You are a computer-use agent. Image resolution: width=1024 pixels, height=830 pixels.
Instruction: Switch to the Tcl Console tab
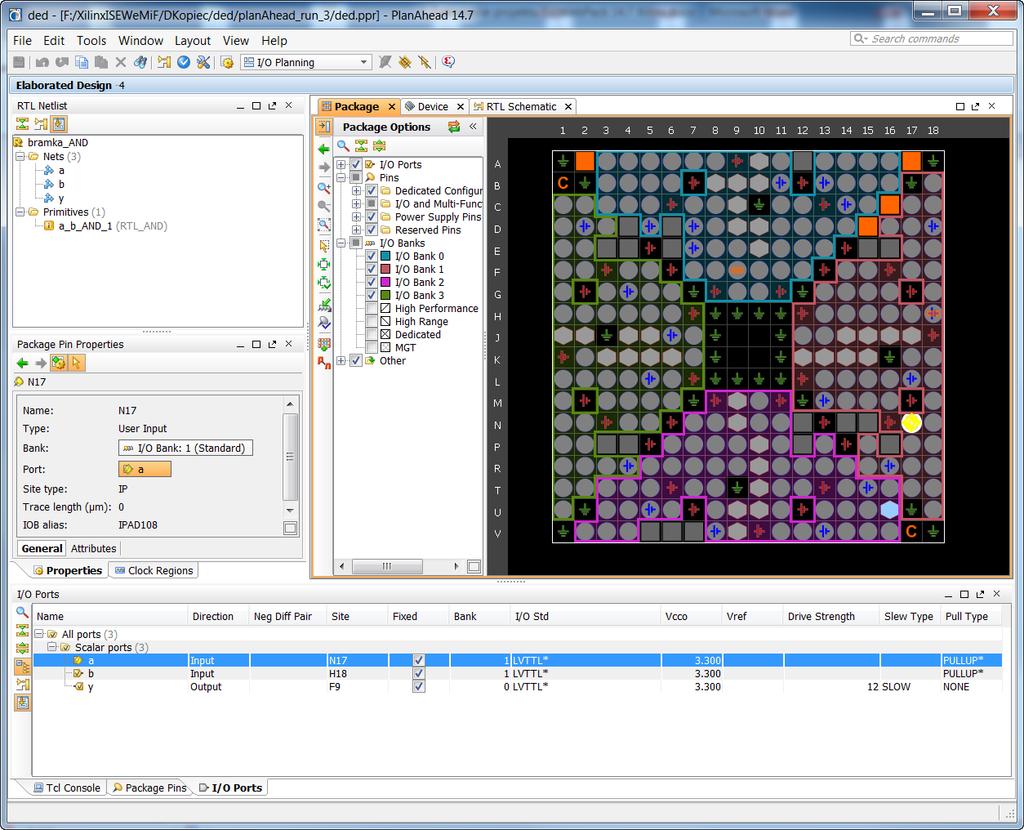(x=67, y=788)
